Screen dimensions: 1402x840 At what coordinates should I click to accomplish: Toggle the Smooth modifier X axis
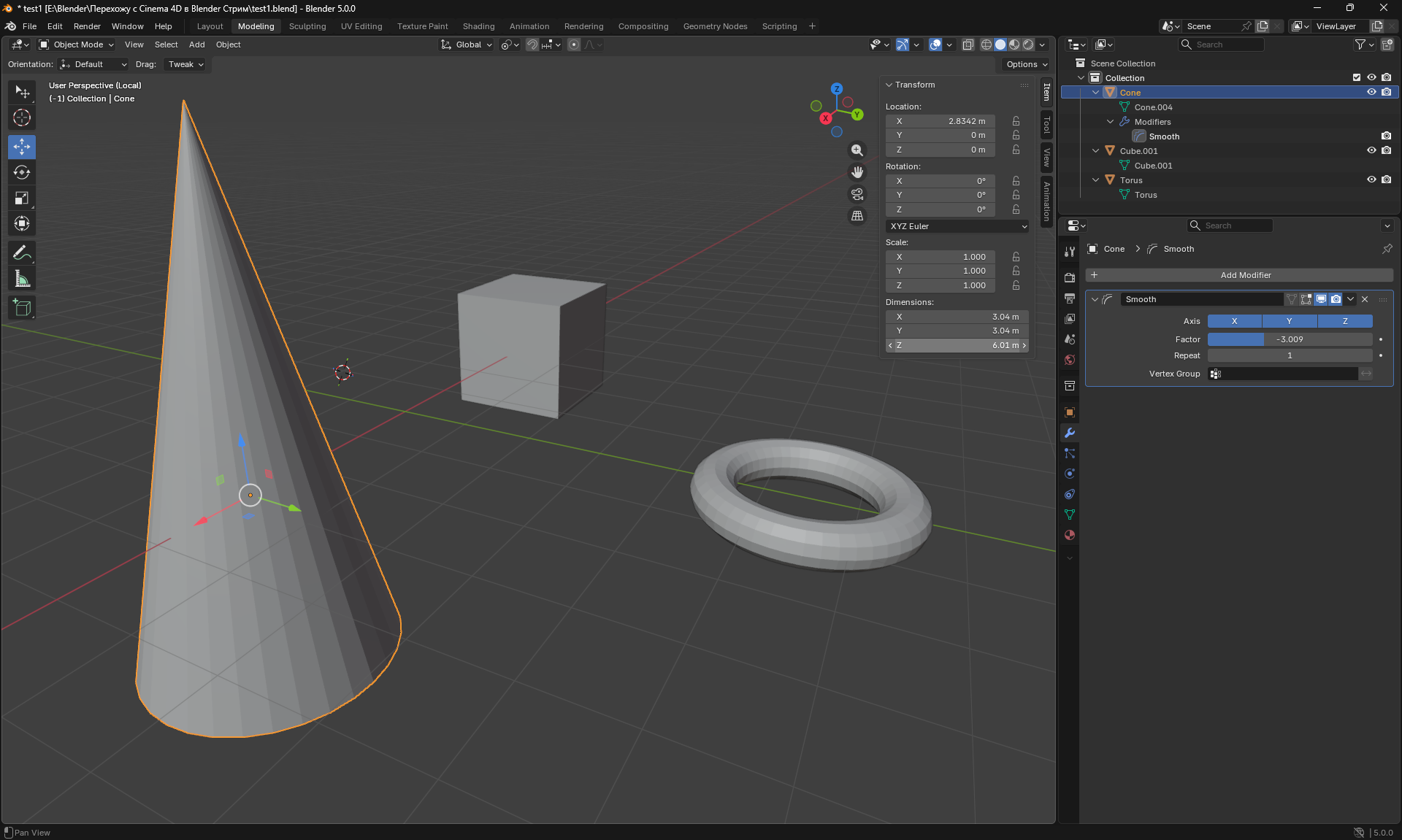pyautogui.click(x=1234, y=321)
